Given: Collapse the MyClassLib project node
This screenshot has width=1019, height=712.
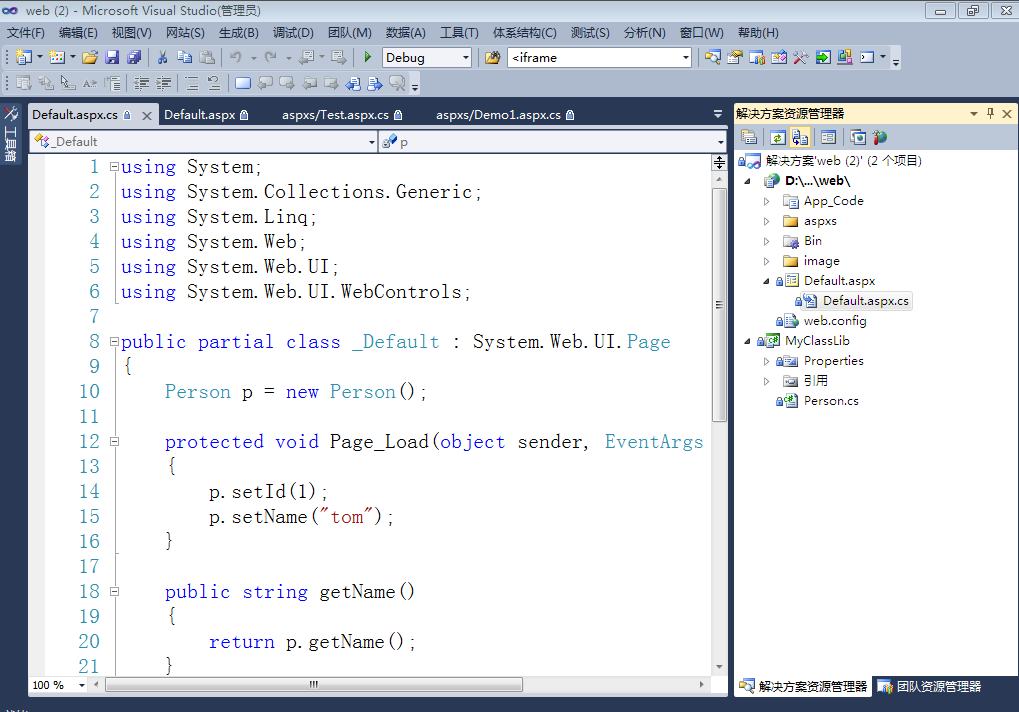Looking at the screenshot, I should pyautogui.click(x=747, y=341).
